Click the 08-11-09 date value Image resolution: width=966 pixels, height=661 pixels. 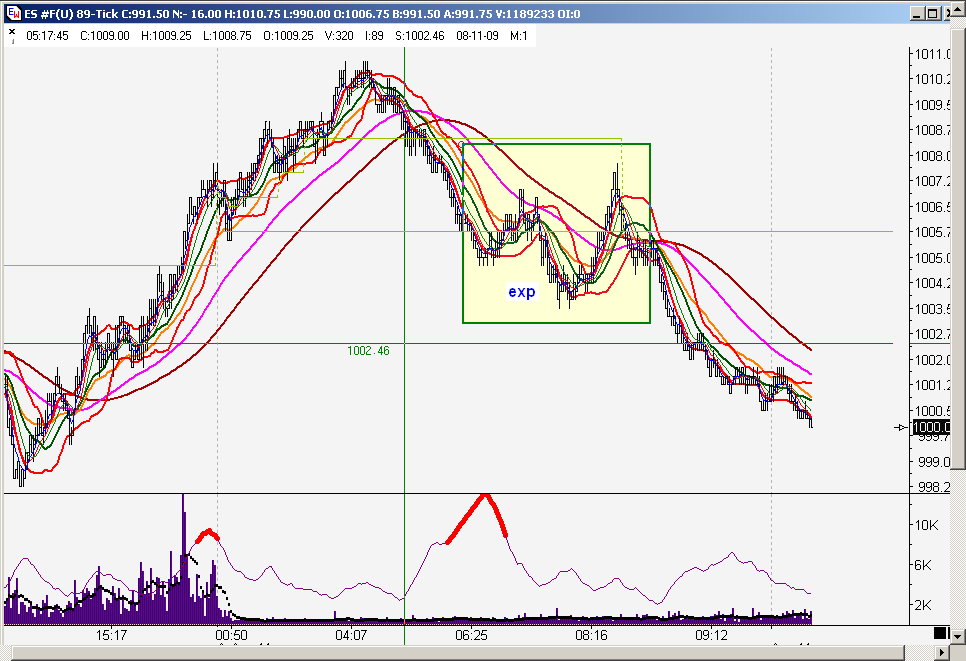(x=477, y=36)
